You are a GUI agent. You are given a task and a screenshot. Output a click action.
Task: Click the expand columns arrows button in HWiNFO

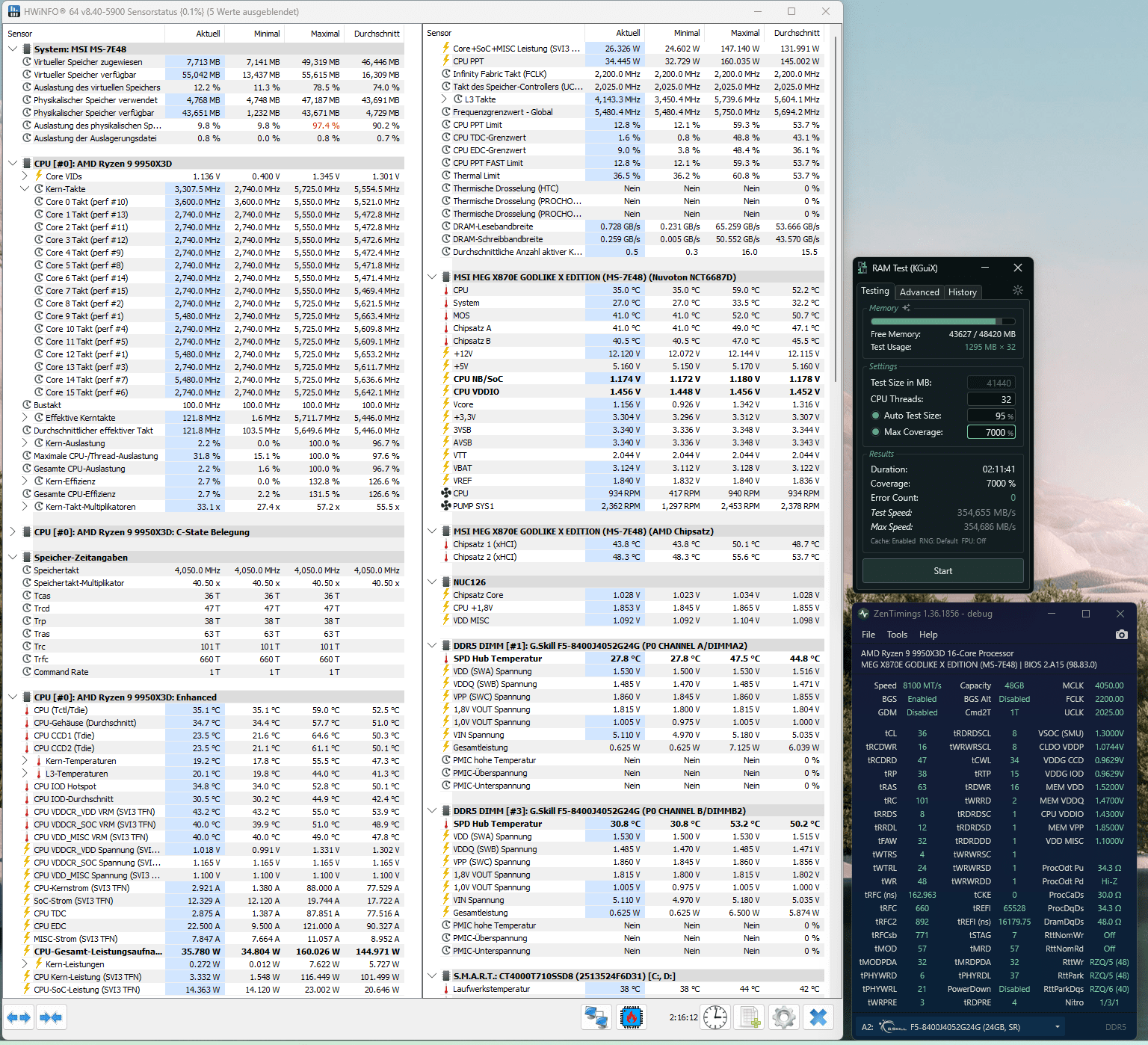tap(19, 1017)
